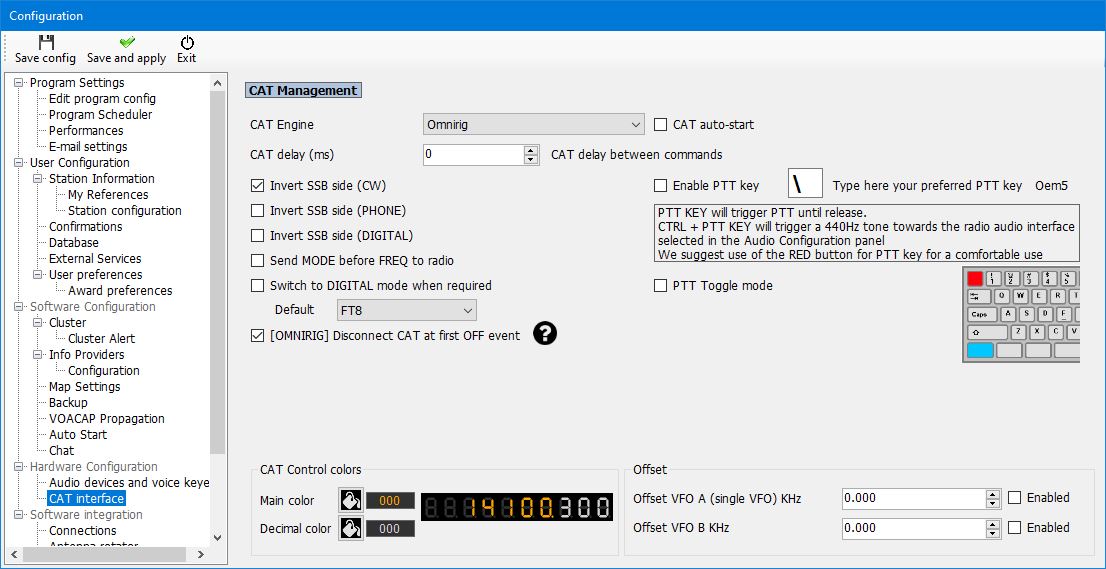Check Invert SSB side (DIGITAL)

[257, 235]
